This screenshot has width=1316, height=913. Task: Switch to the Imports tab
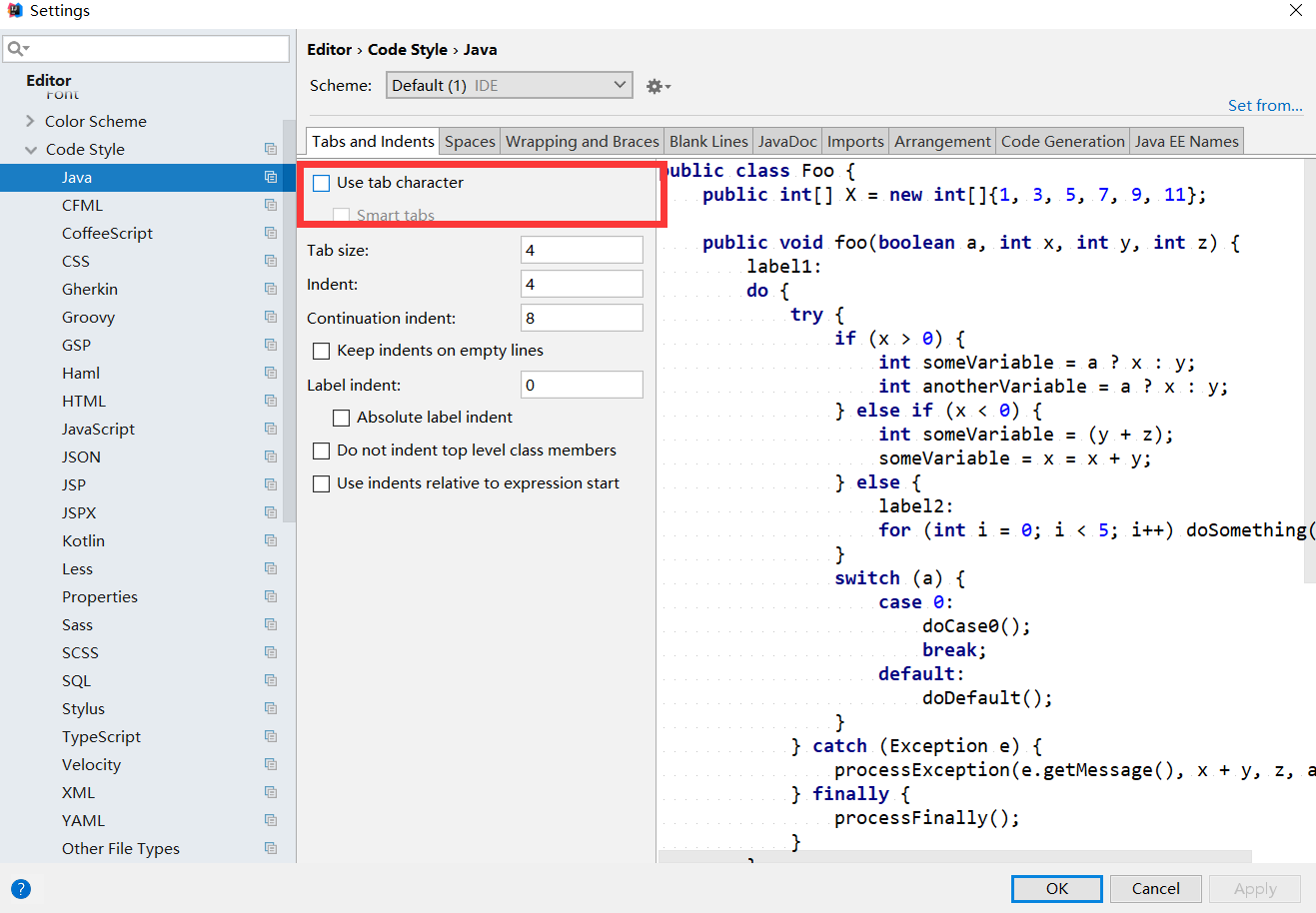tap(855, 142)
